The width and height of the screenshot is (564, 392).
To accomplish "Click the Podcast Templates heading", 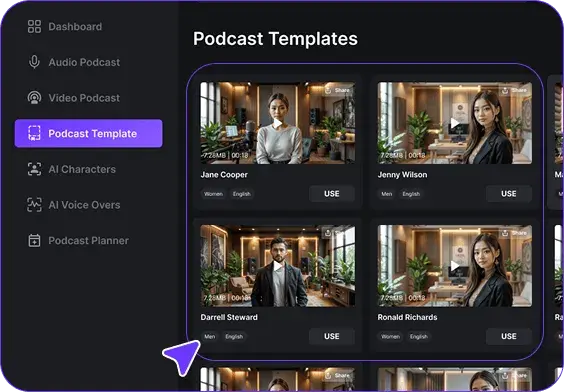I will pyautogui.click(x=276, y=38).
